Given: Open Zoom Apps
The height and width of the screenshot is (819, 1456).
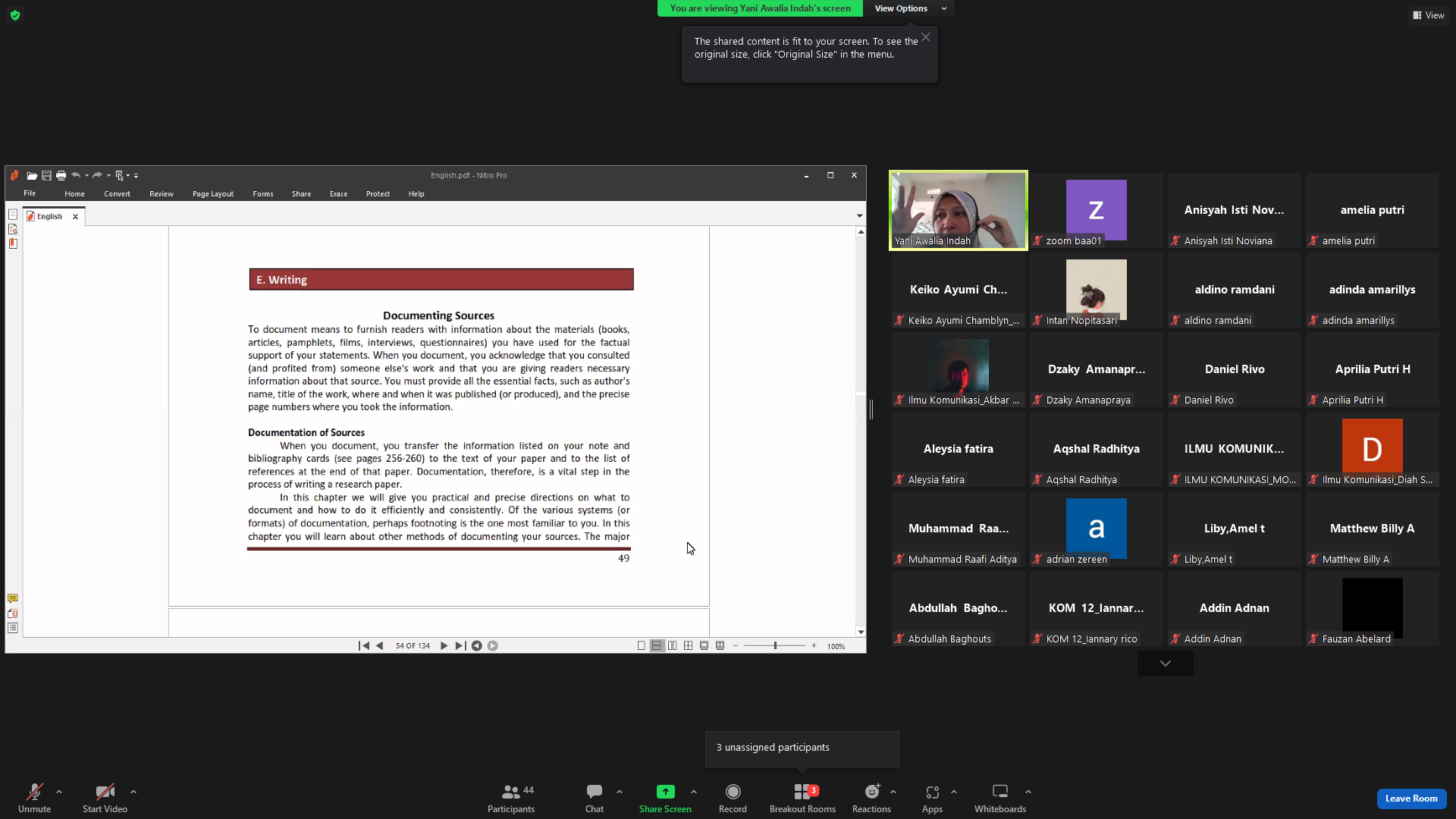Looking at the screenshot, I should click(x=932, y=799).
